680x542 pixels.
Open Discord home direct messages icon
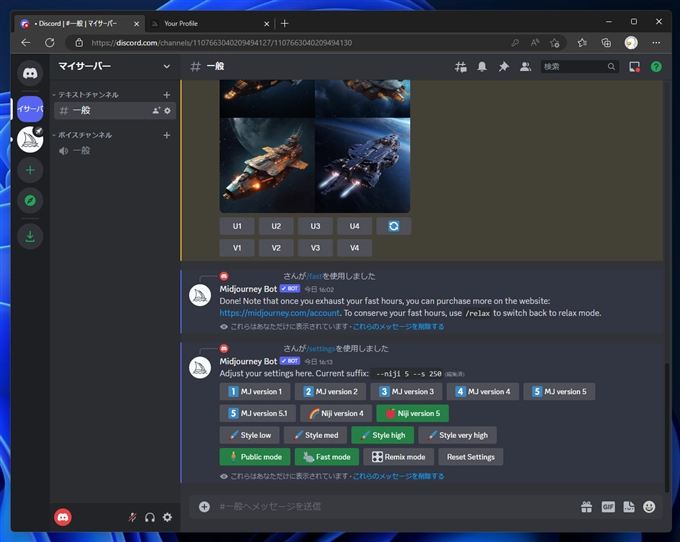click(30, 73)
